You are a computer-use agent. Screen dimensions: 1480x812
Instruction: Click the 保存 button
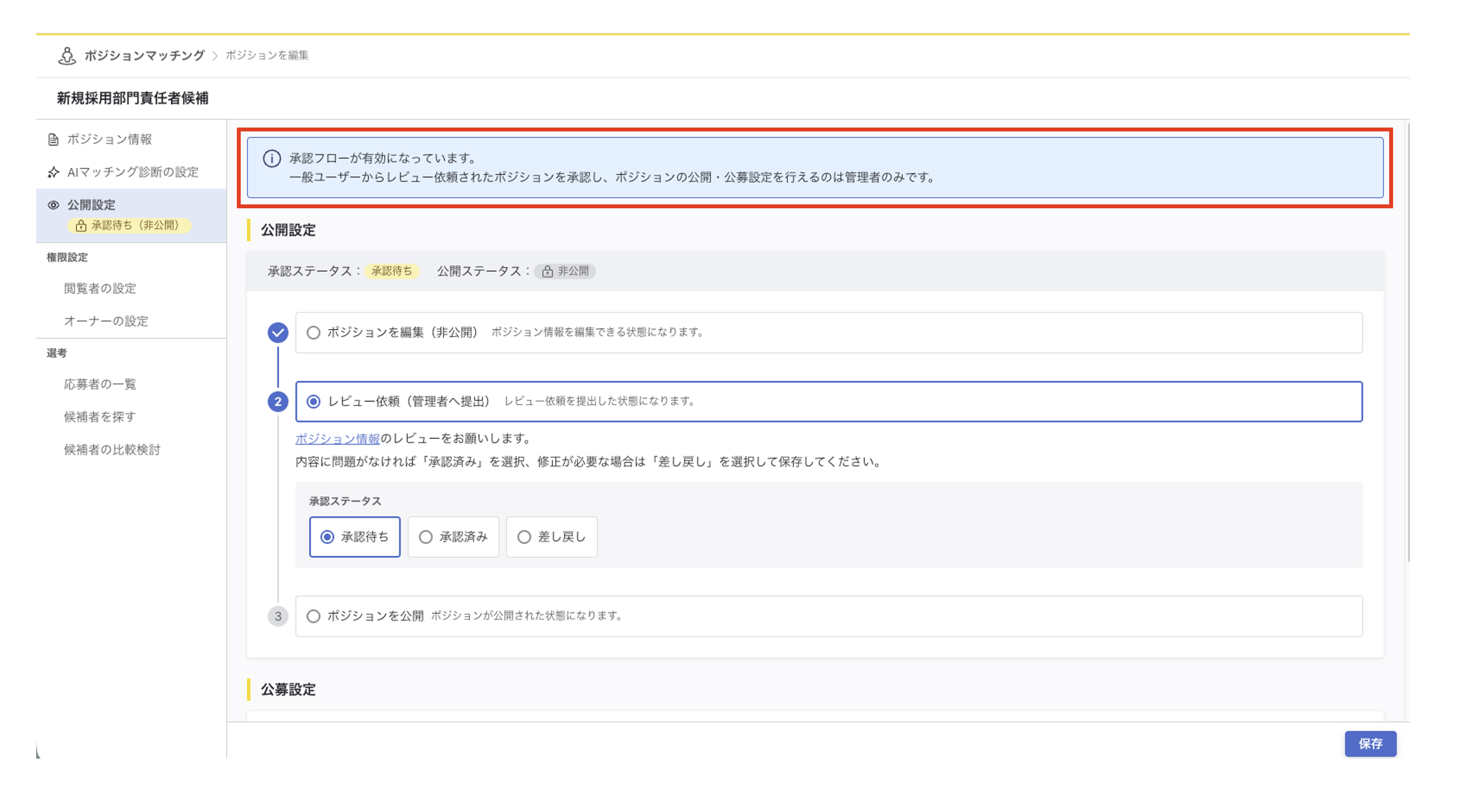pos(1370,743)
